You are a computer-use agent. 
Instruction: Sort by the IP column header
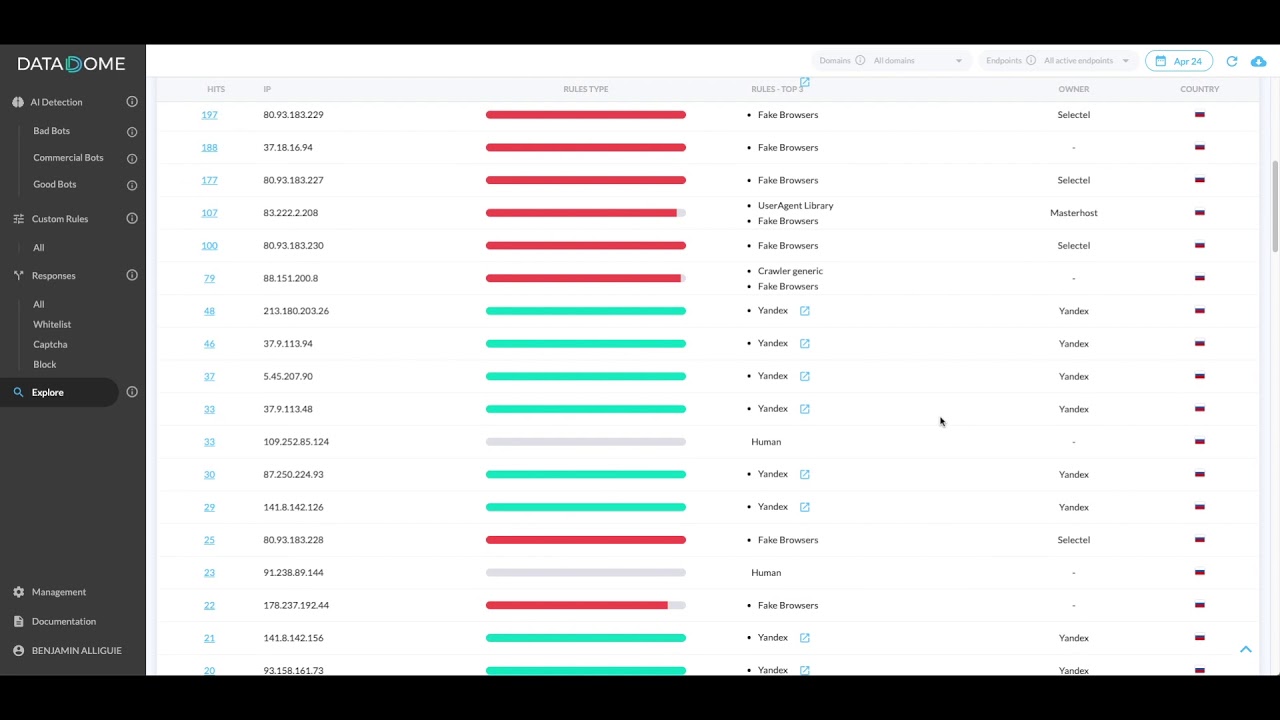pos(267,89)
